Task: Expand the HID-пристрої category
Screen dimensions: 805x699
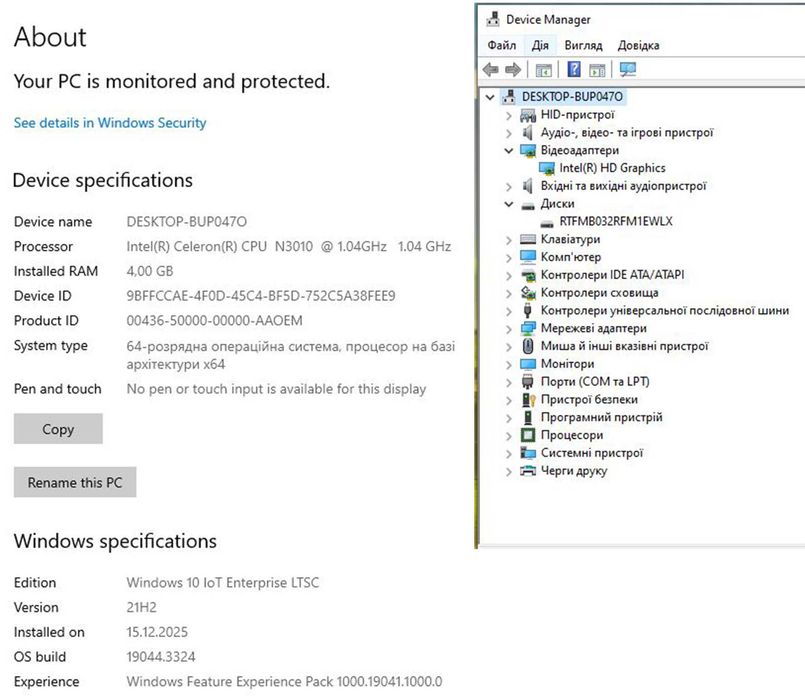Action: click(x=509, y=115)
